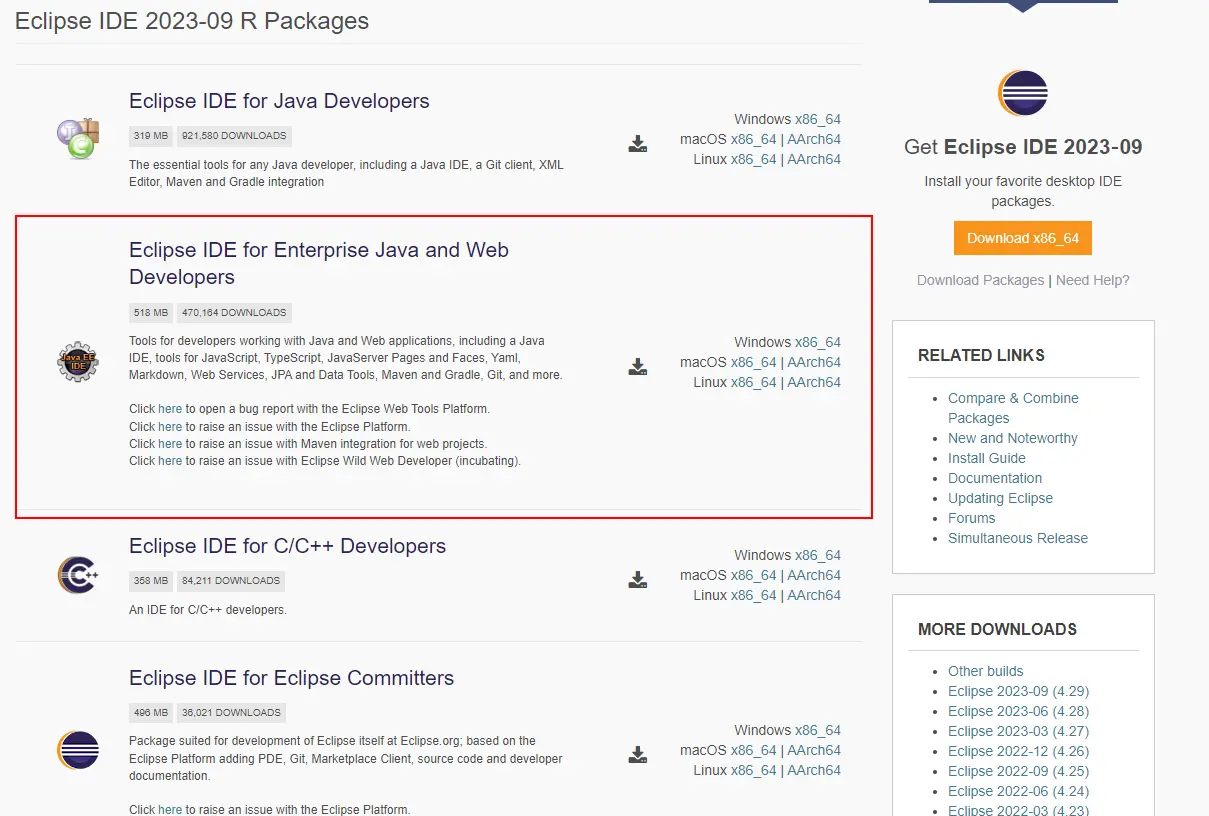Open Eclipse IDE for Enterprise Java and Web Developers
Viewport: 1209px width, 816px height.
(x=319, y=263)
